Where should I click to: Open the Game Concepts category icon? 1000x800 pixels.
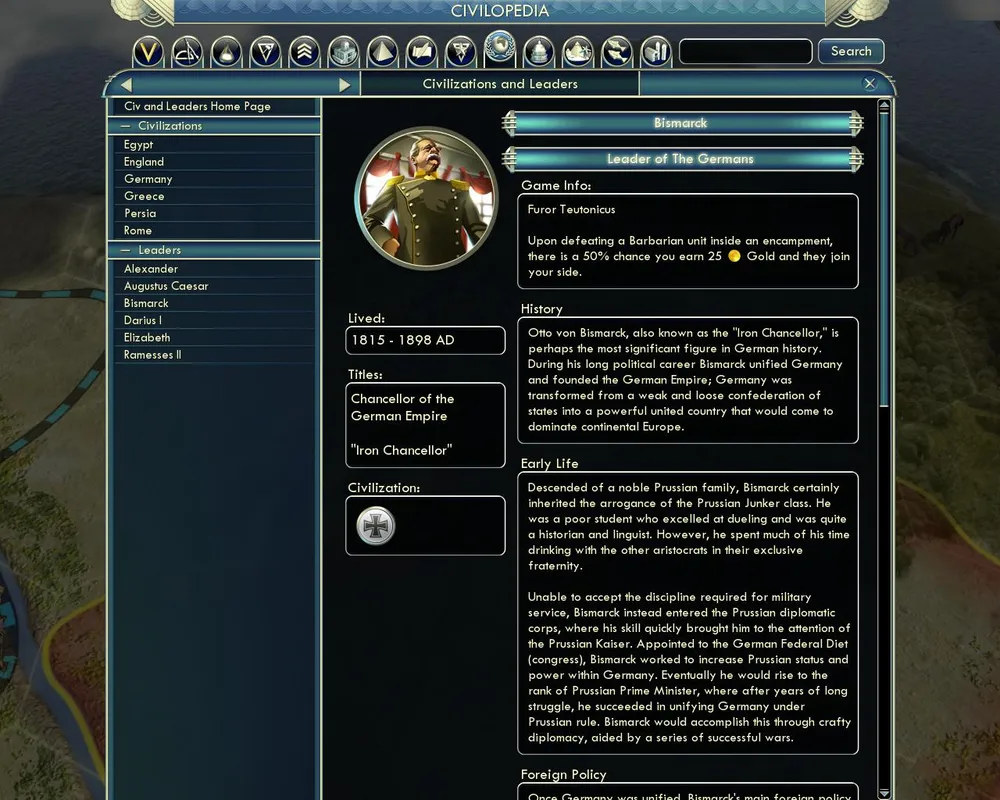[x=187, y=52]
